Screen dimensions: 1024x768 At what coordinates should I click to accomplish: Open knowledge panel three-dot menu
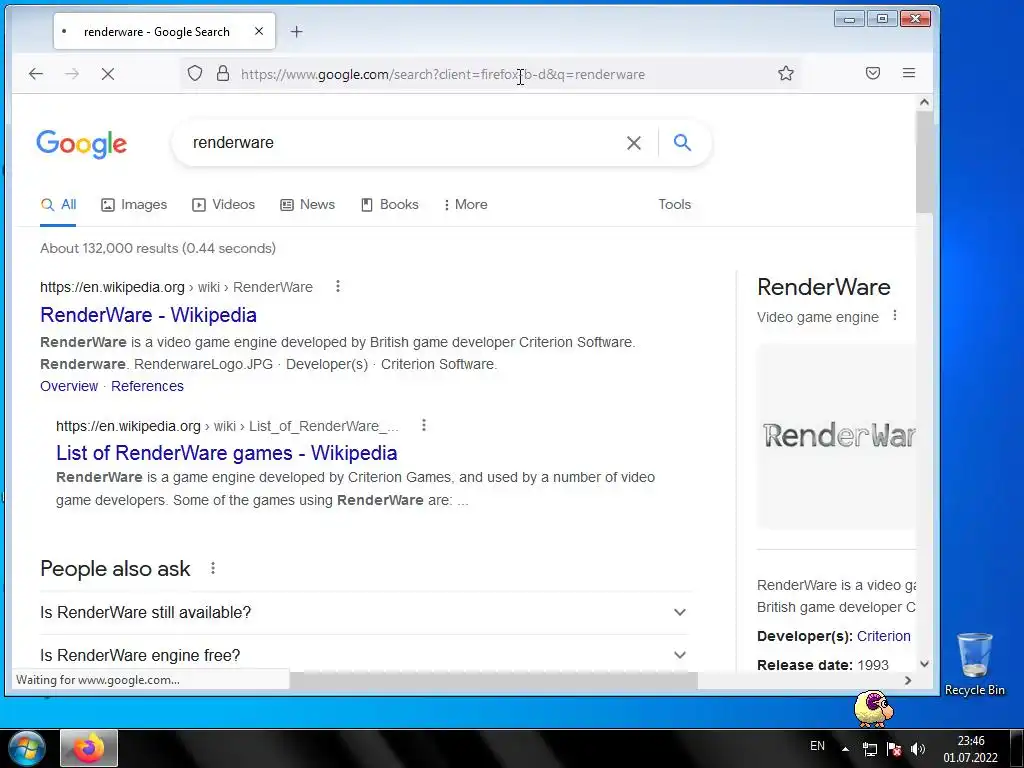coord(895,316)
